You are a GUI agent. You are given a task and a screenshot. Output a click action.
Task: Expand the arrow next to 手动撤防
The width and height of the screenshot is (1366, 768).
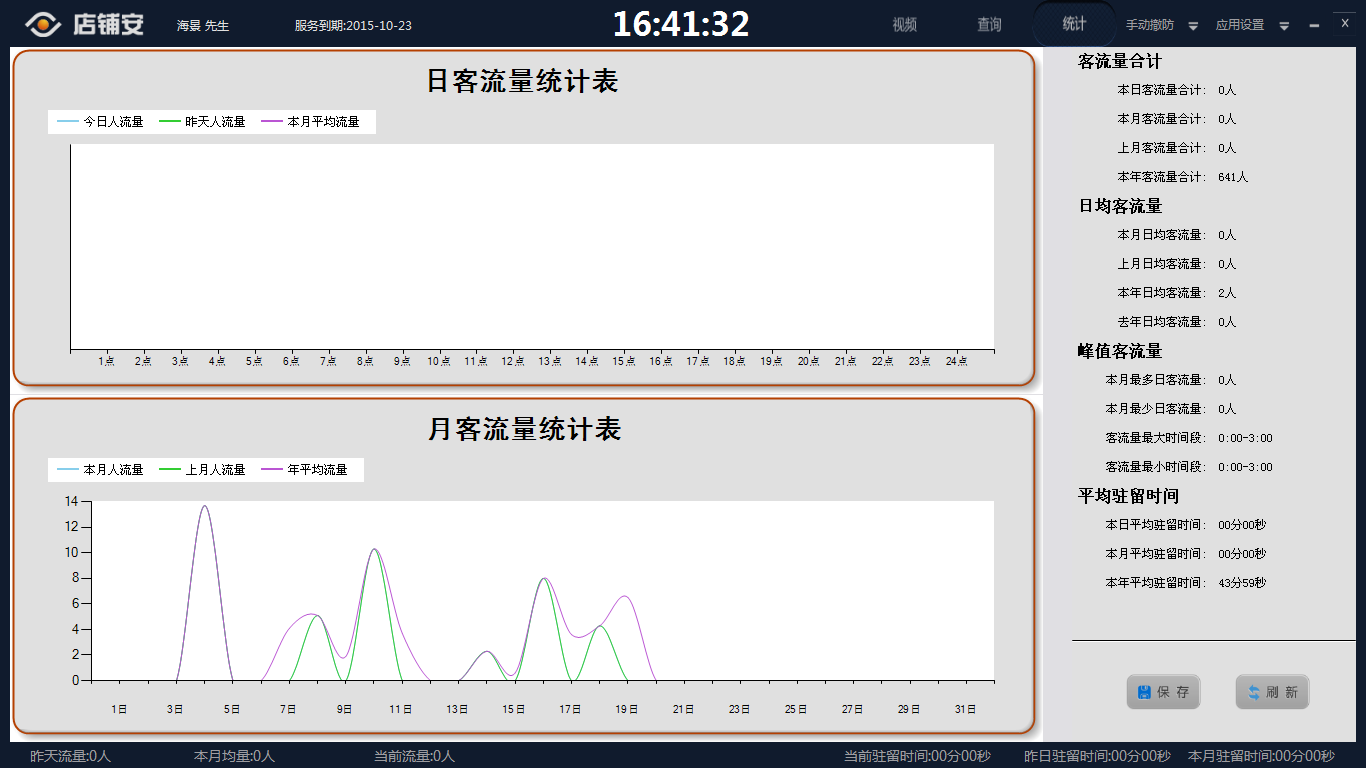coord(1193,26)
